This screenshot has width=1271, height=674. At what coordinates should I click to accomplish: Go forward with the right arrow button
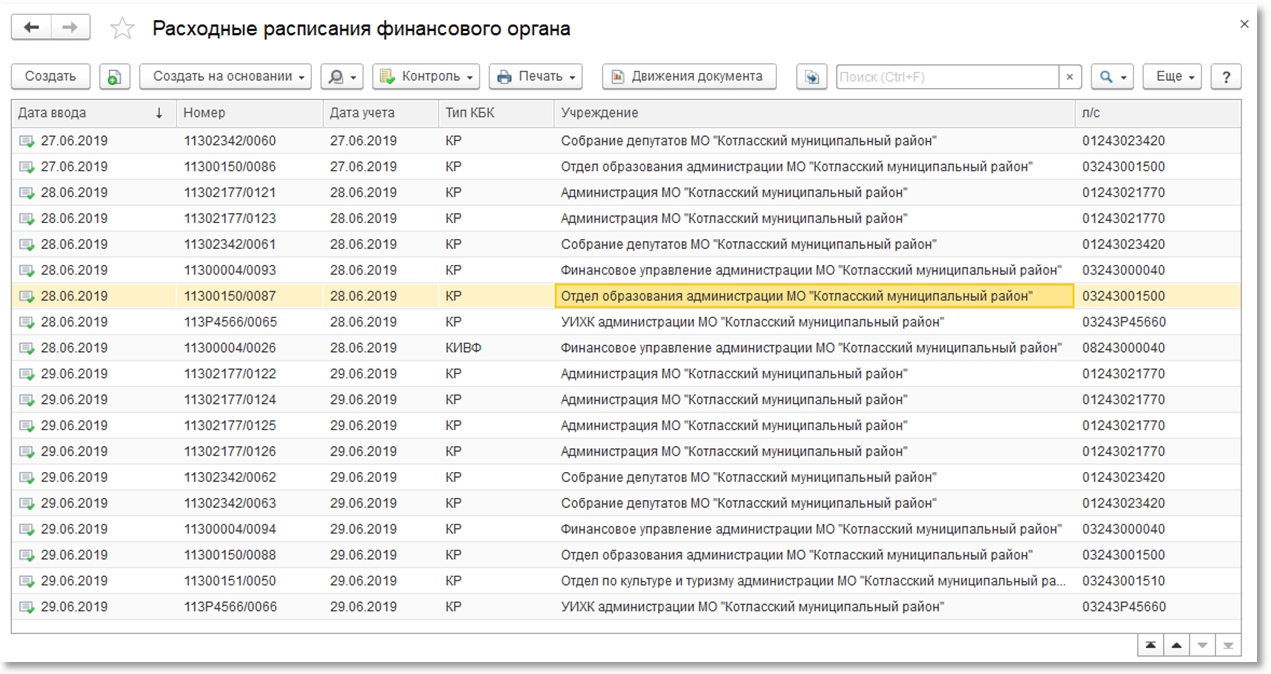pos(70,28)
